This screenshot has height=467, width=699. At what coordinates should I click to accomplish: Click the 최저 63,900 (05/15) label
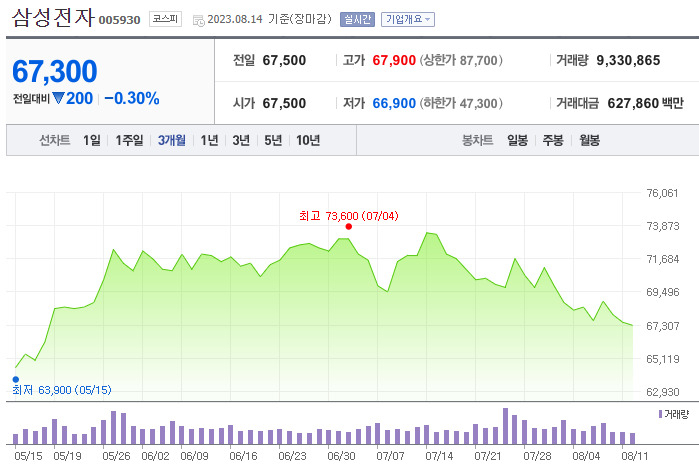click(x=62, y=390)
